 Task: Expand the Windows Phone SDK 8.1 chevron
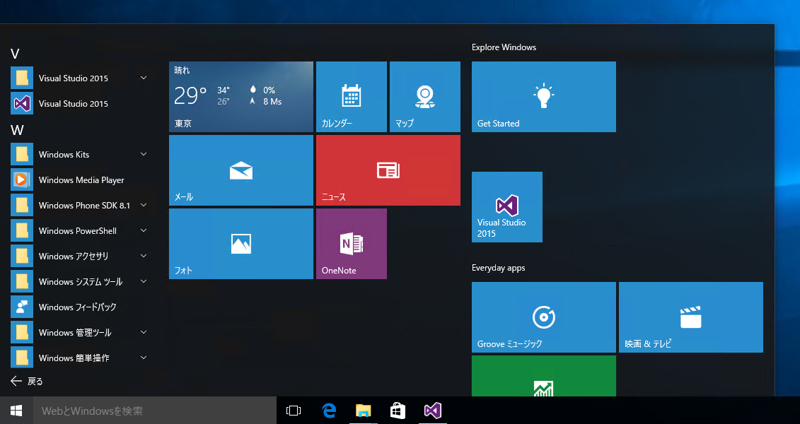coord(144,205)
